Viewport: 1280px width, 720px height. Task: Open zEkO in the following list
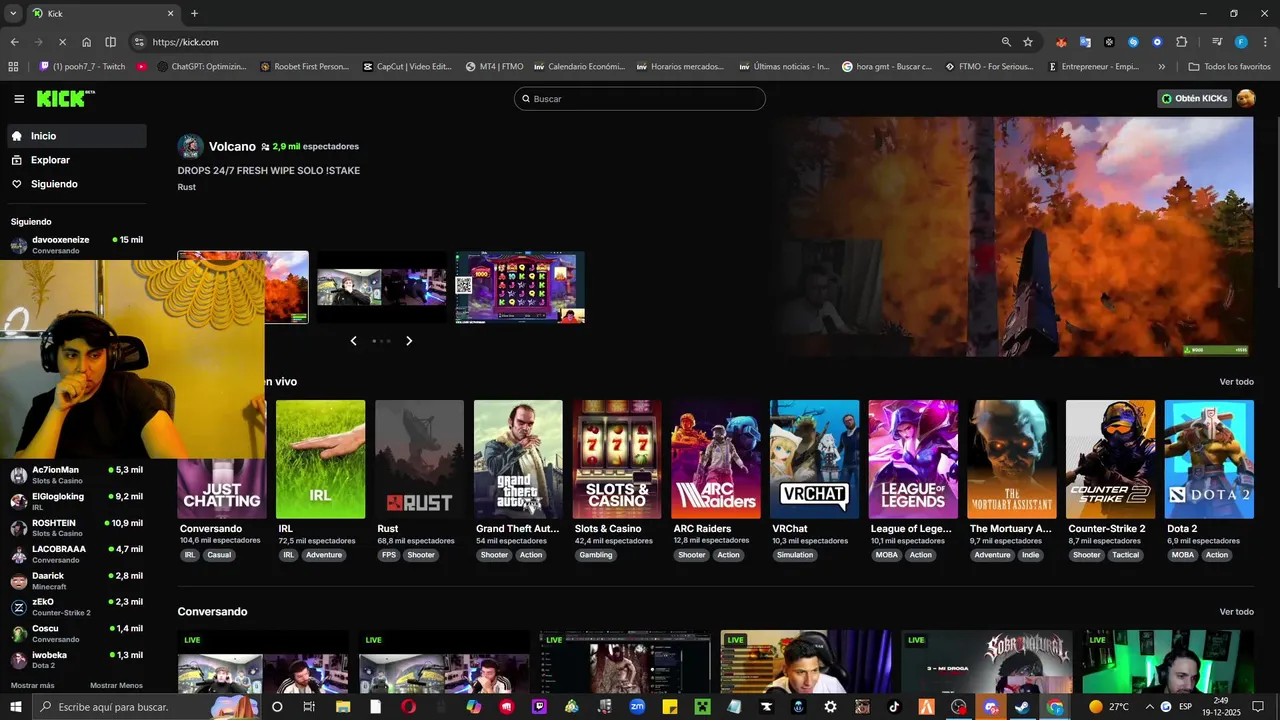coord(76,607)
